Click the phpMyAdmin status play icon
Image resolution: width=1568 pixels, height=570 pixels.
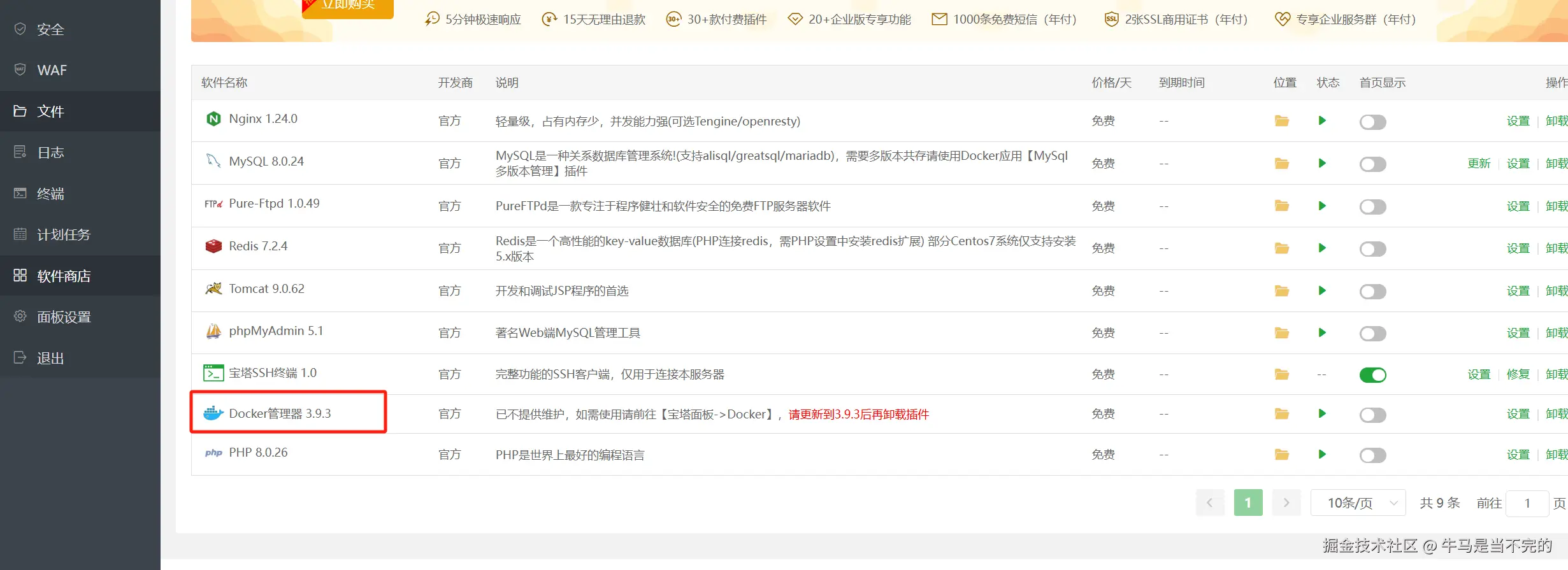pos(1322,332)
